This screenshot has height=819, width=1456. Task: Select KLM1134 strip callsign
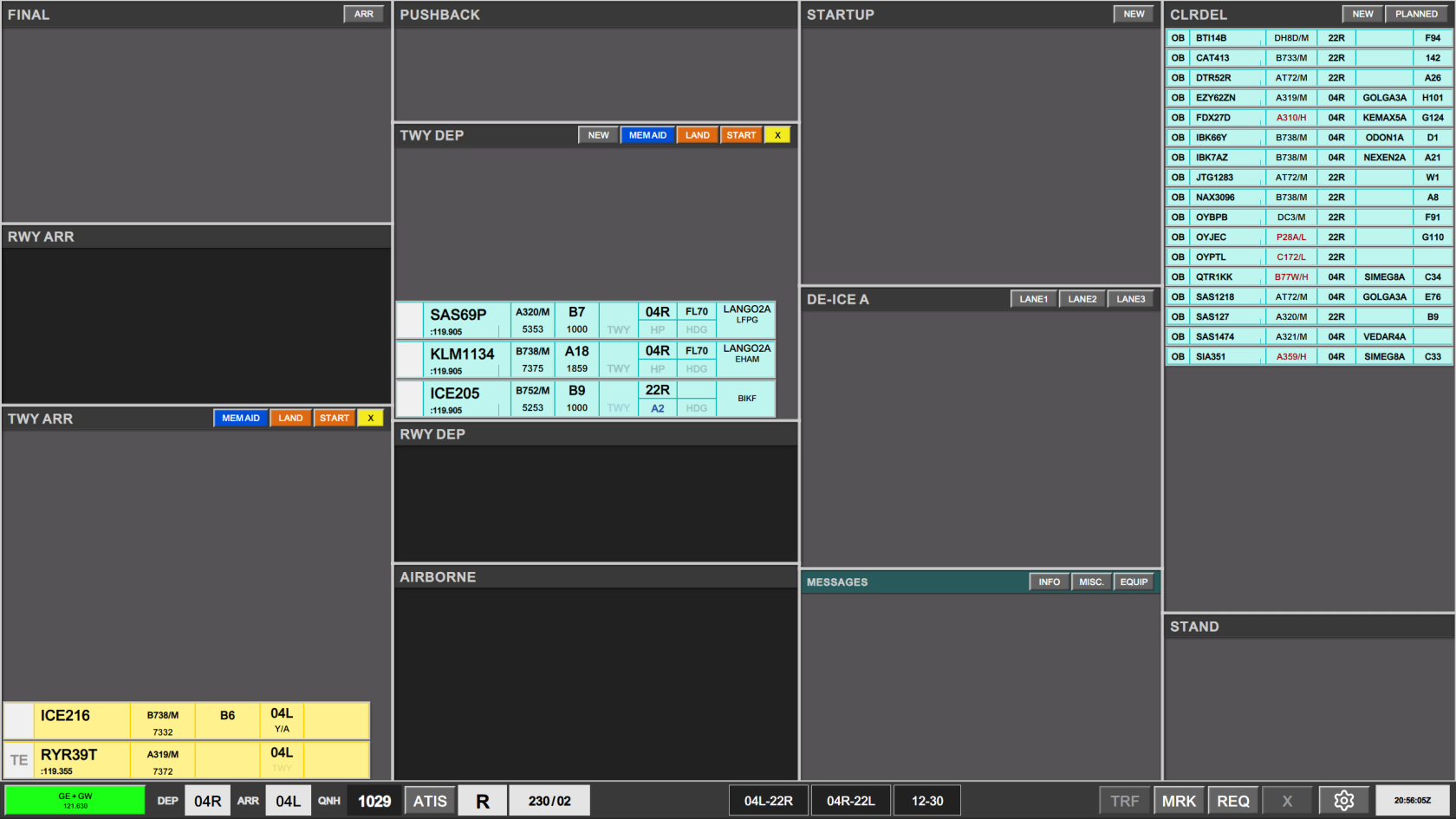point(462,354)
